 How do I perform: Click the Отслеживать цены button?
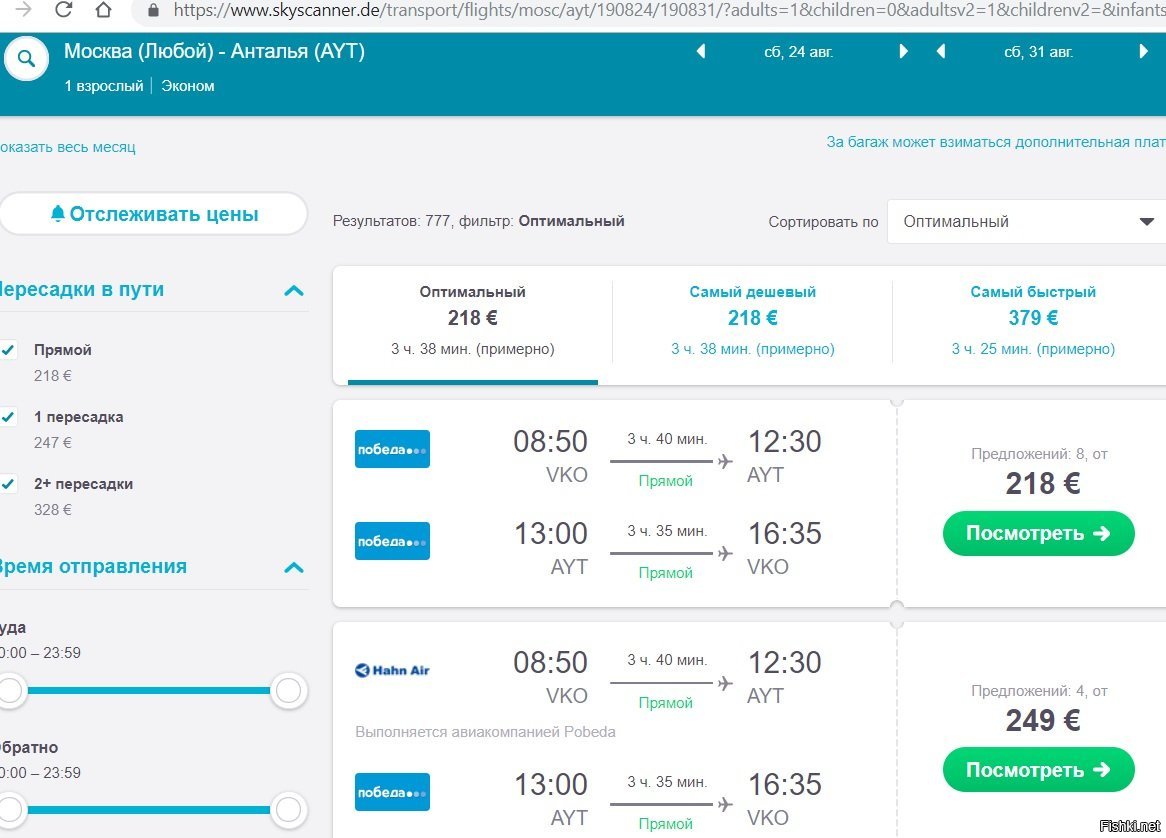pos(154,214)
